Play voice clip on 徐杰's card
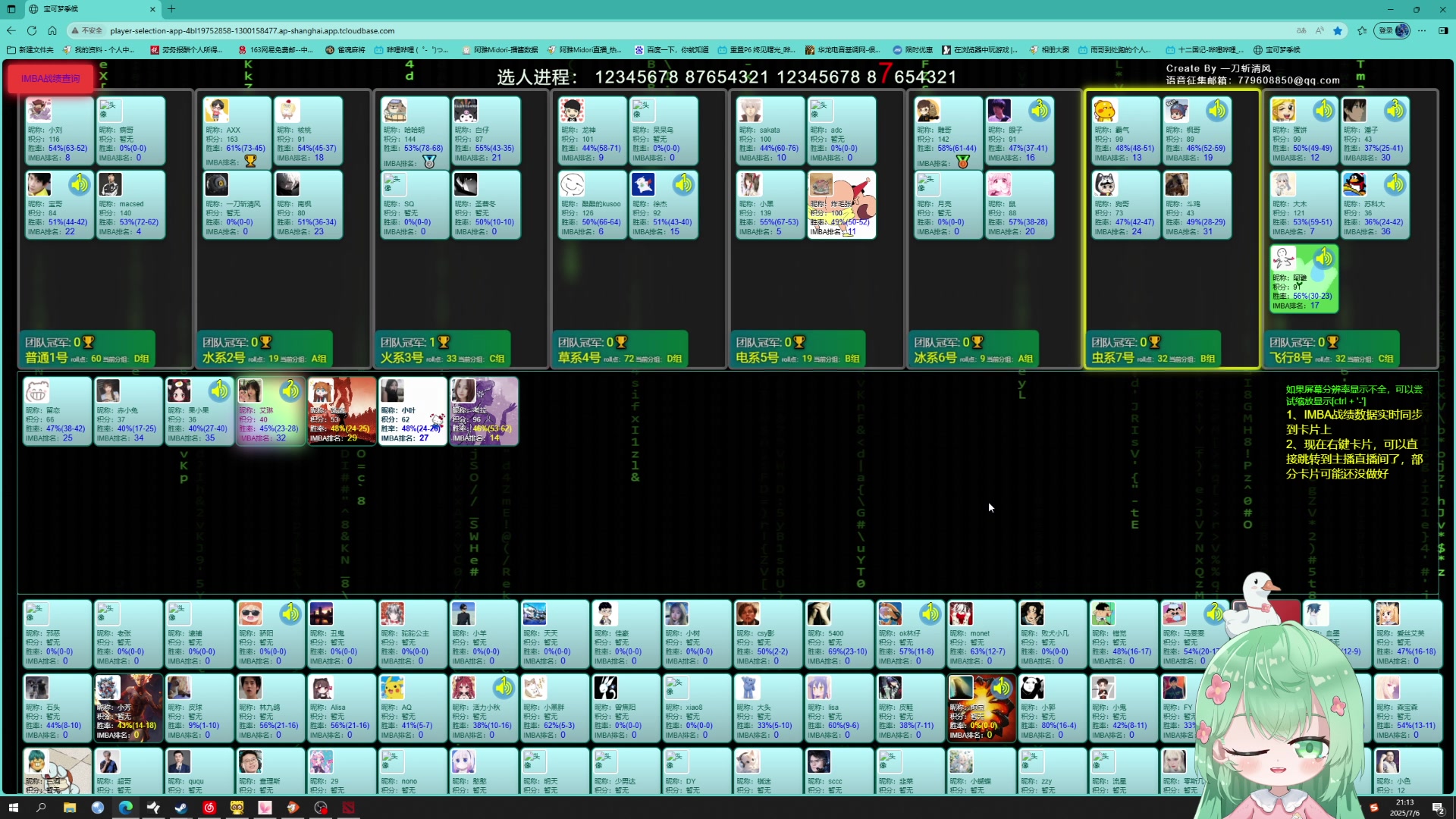1456x819 pixels. pos(683,184)
